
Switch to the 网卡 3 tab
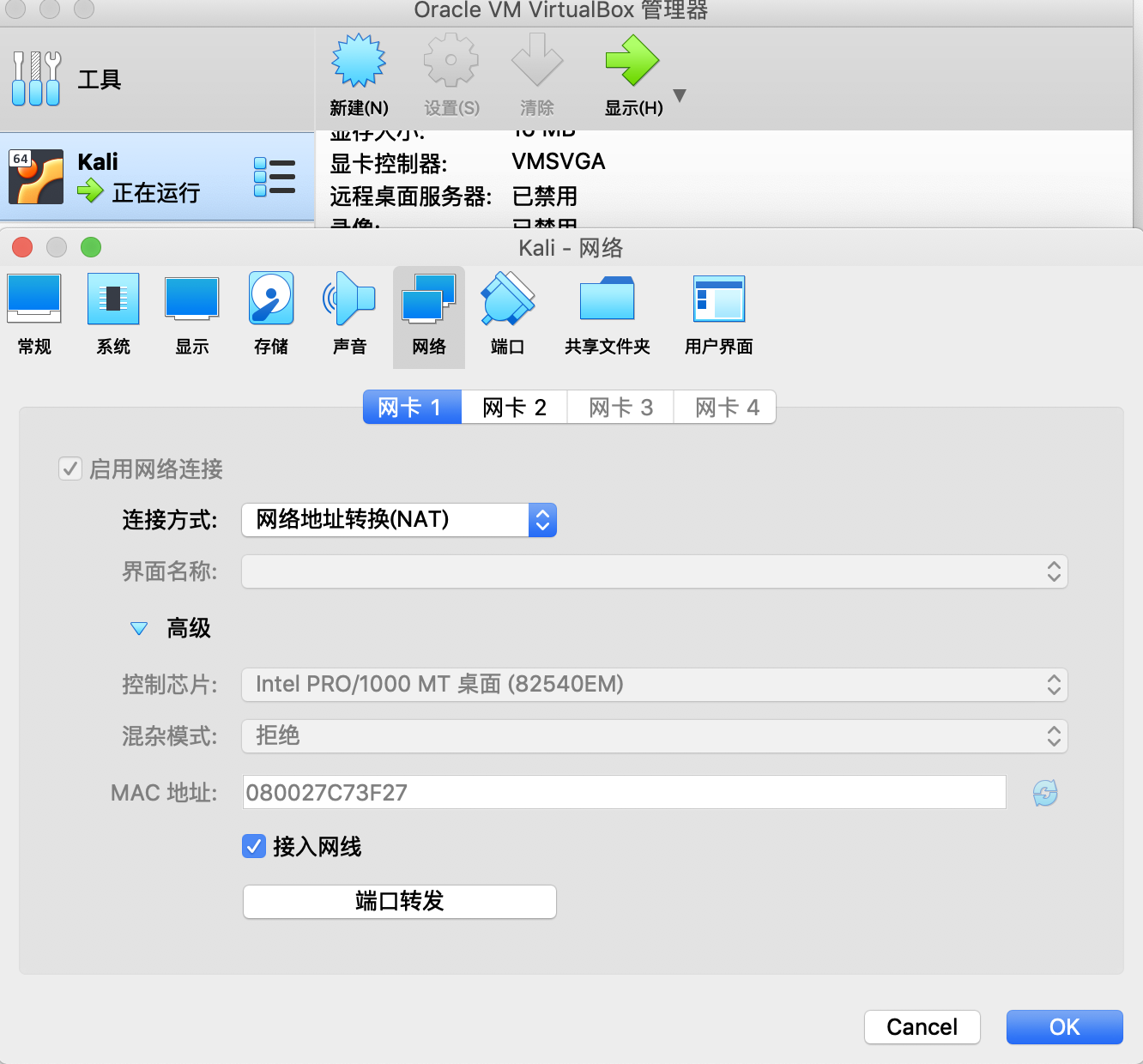point(620,407)
